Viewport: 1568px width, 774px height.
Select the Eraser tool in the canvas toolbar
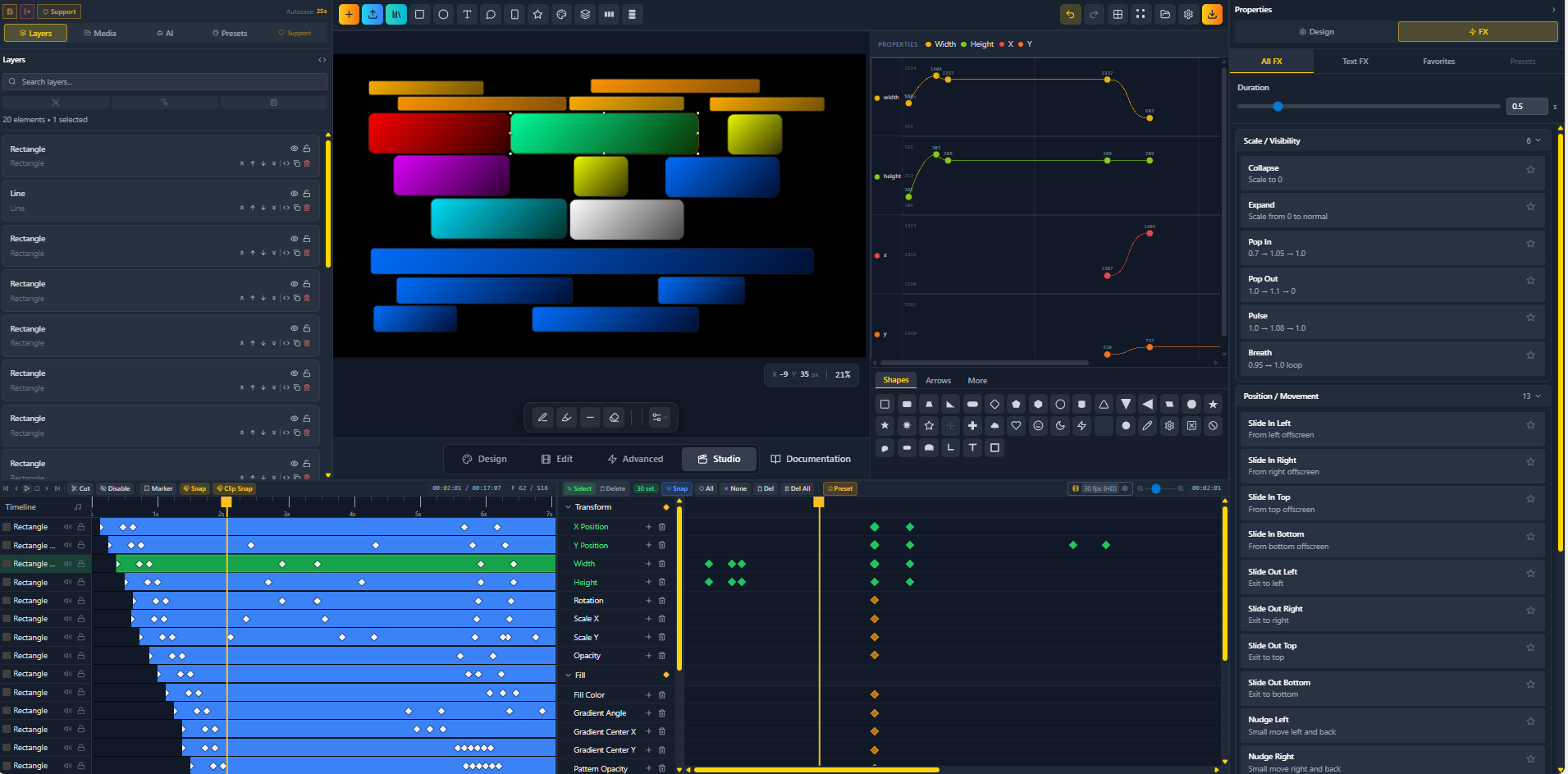coord(614,418)
